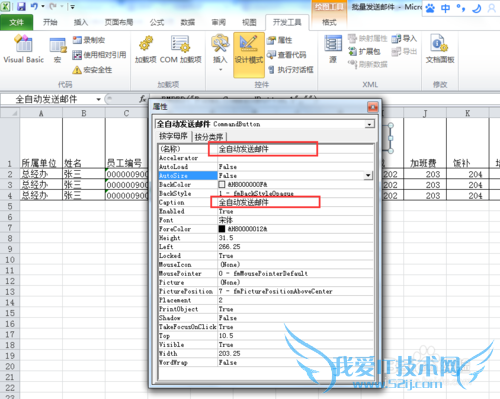
Task: Select the Enabled property row
Action: pos(266,211)
